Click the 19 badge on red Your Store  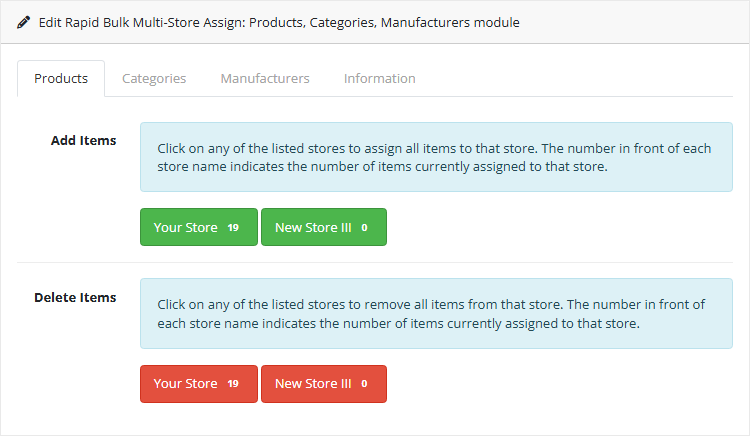coord(233,384)
